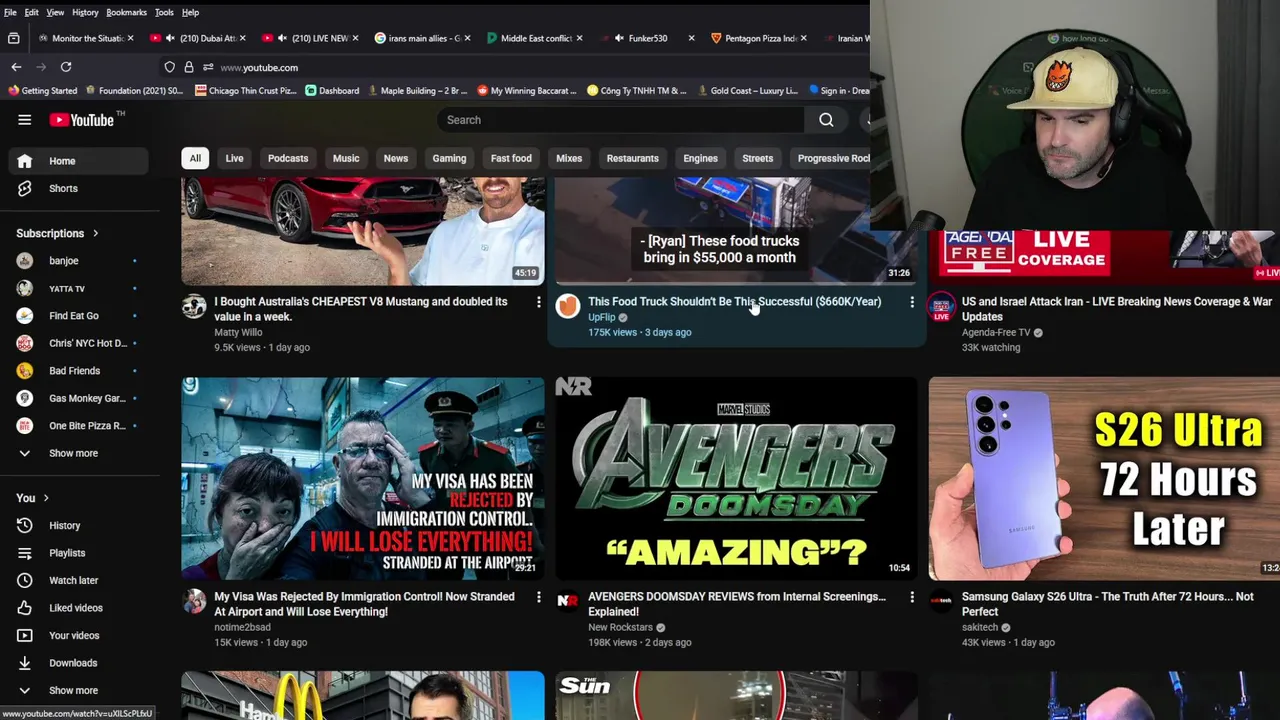
Task: Open the File menu
Action: pos(10,12)
